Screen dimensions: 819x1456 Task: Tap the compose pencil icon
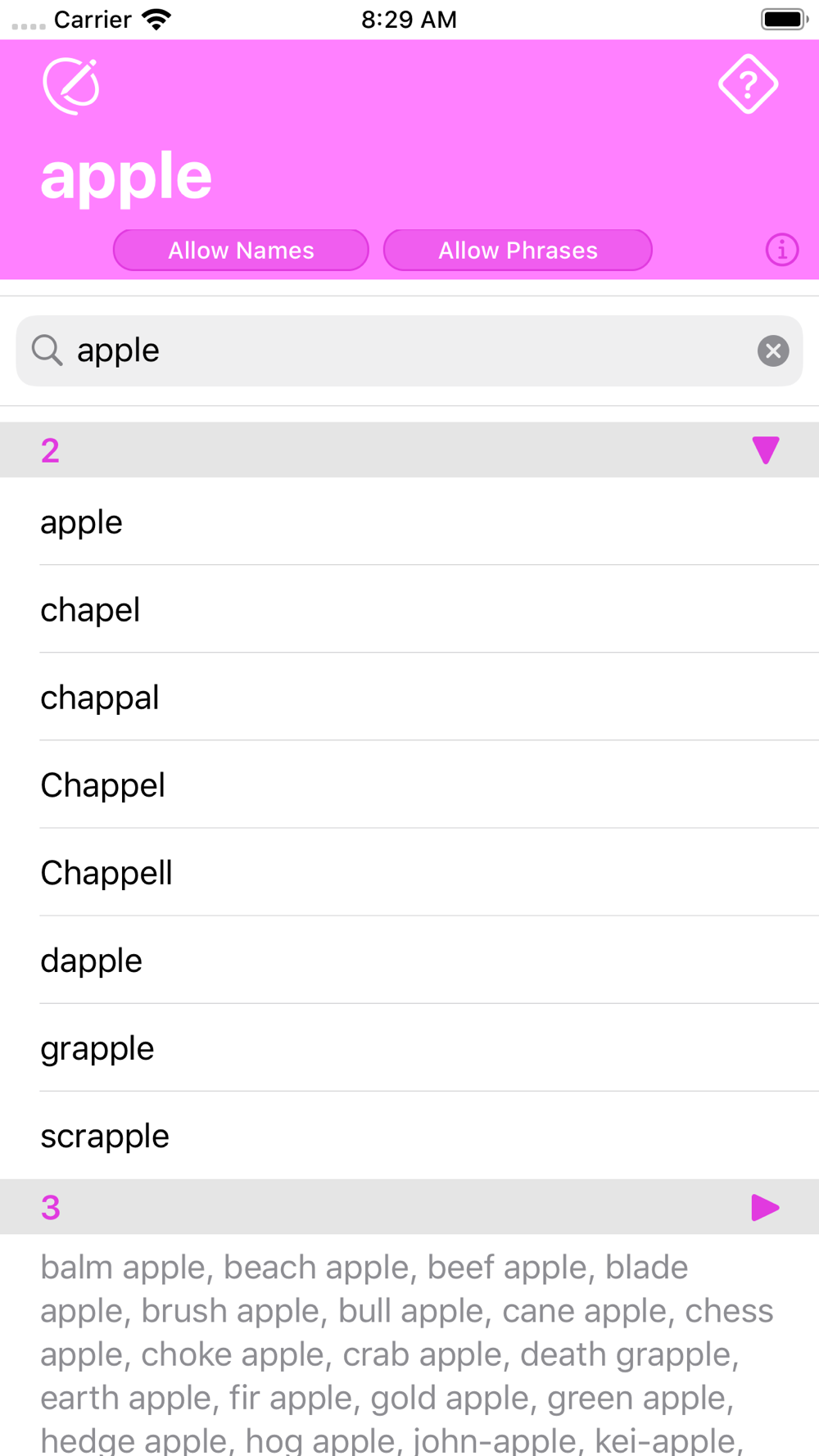pyautogui.click(x=71, y=86)
